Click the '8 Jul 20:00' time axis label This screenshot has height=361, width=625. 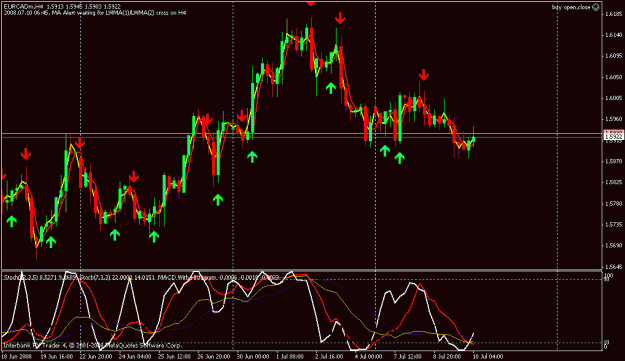[x=448, y=356]
